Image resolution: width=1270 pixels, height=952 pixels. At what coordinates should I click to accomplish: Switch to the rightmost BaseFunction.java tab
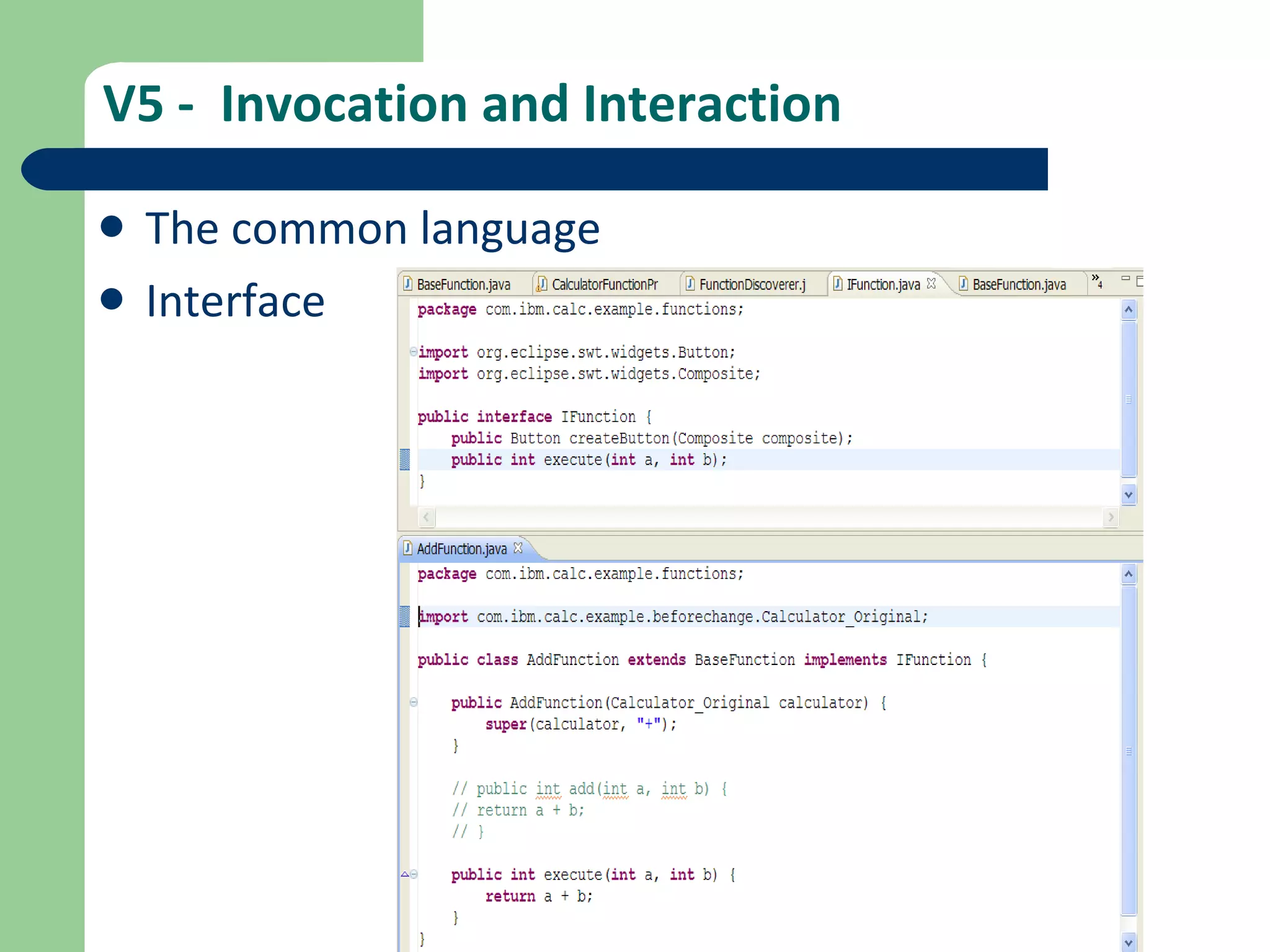click(1018, 284)
